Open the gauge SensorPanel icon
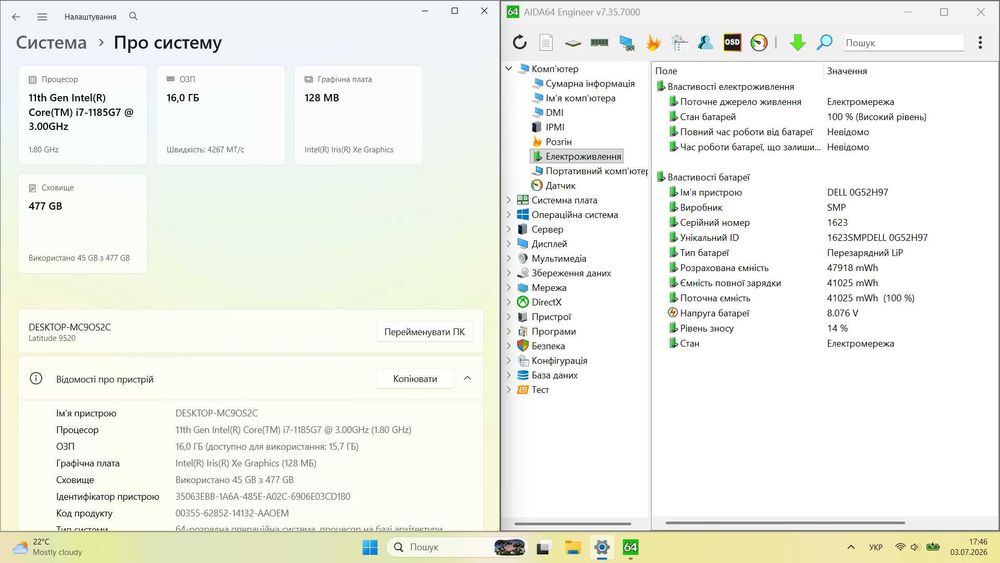The width and height of the screenshot is (1000, 563). tap(759, 43)
